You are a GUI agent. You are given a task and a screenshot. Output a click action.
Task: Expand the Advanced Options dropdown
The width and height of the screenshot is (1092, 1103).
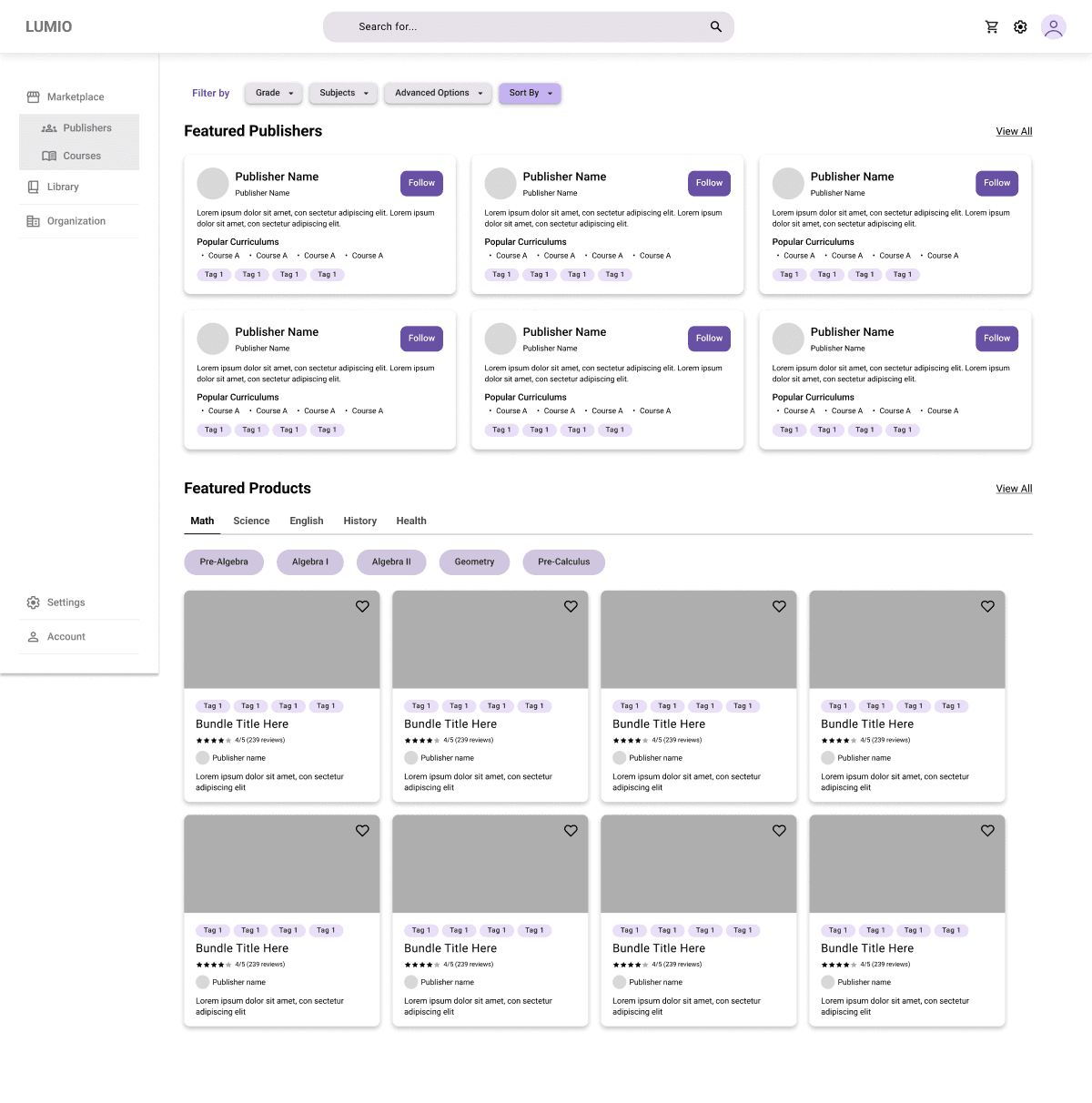(x=438, y=93)
